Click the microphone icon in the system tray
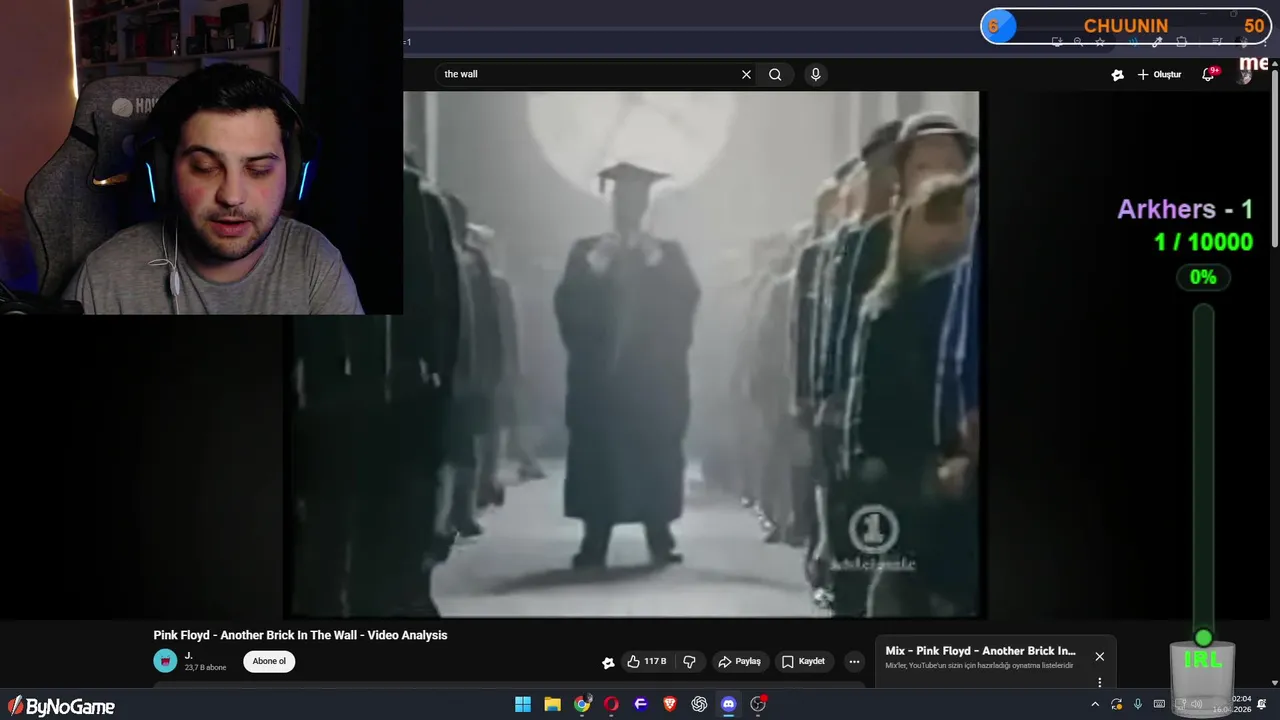The height and width of the screenshot is (720, 1280). tap(1138, 704)
